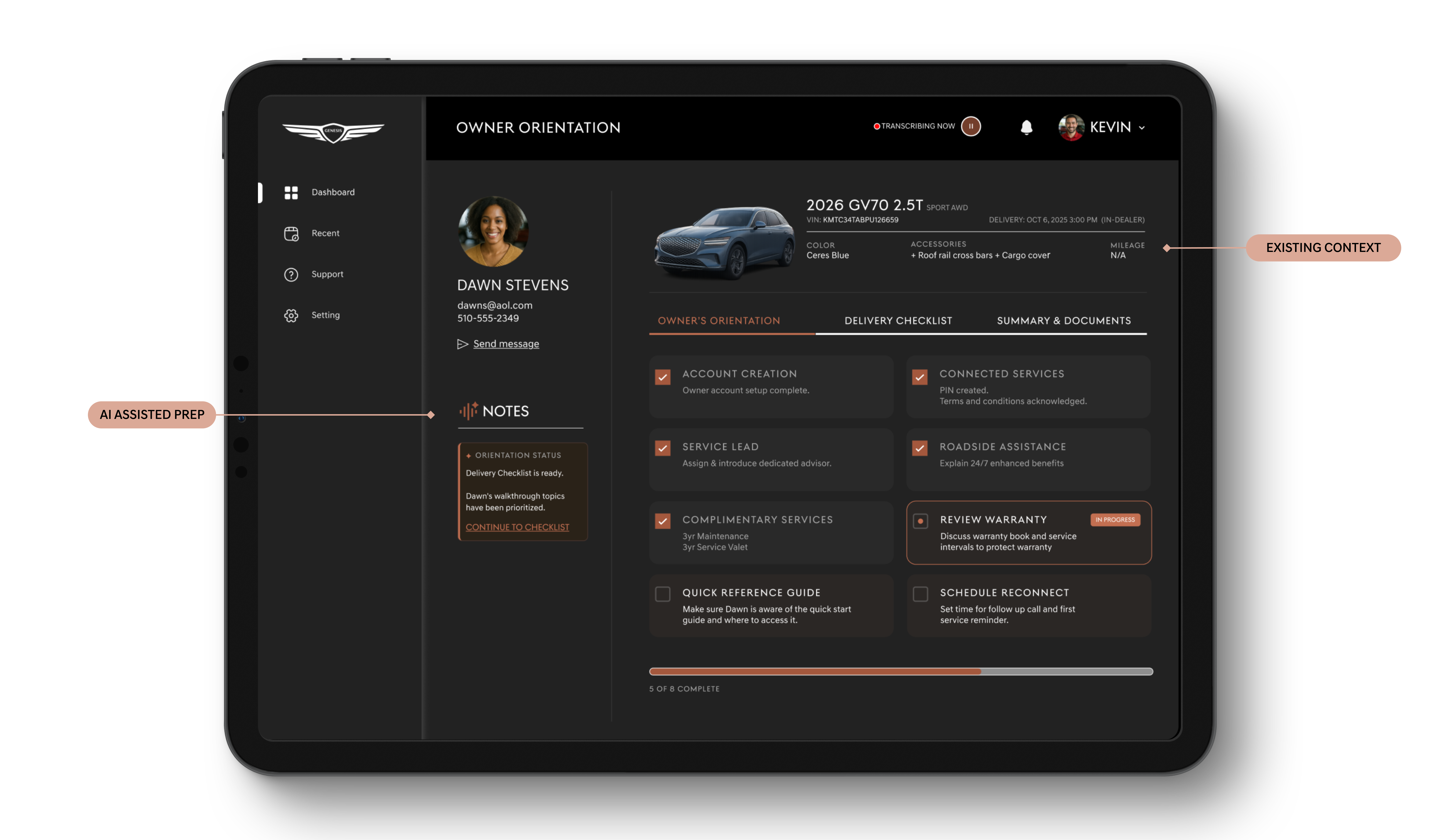Expand the Kevin user menu chevron
This screenshot has height=840, width=1443.
pos(1142,128)
